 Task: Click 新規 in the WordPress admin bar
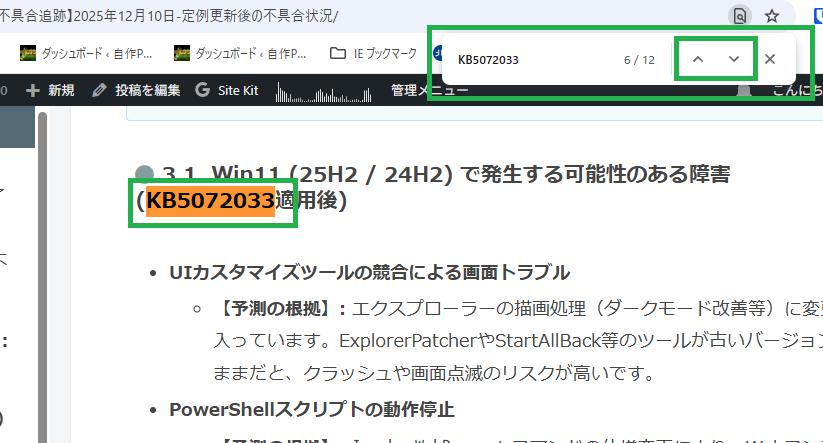[50, 90]
